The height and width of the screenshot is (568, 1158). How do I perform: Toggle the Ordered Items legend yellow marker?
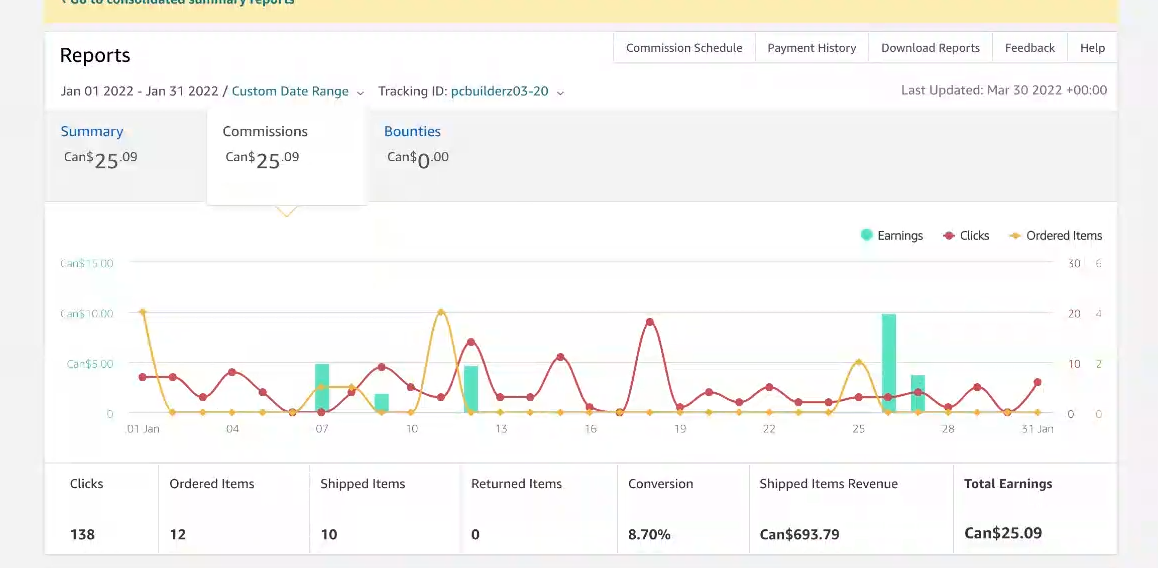(1015, 236)
